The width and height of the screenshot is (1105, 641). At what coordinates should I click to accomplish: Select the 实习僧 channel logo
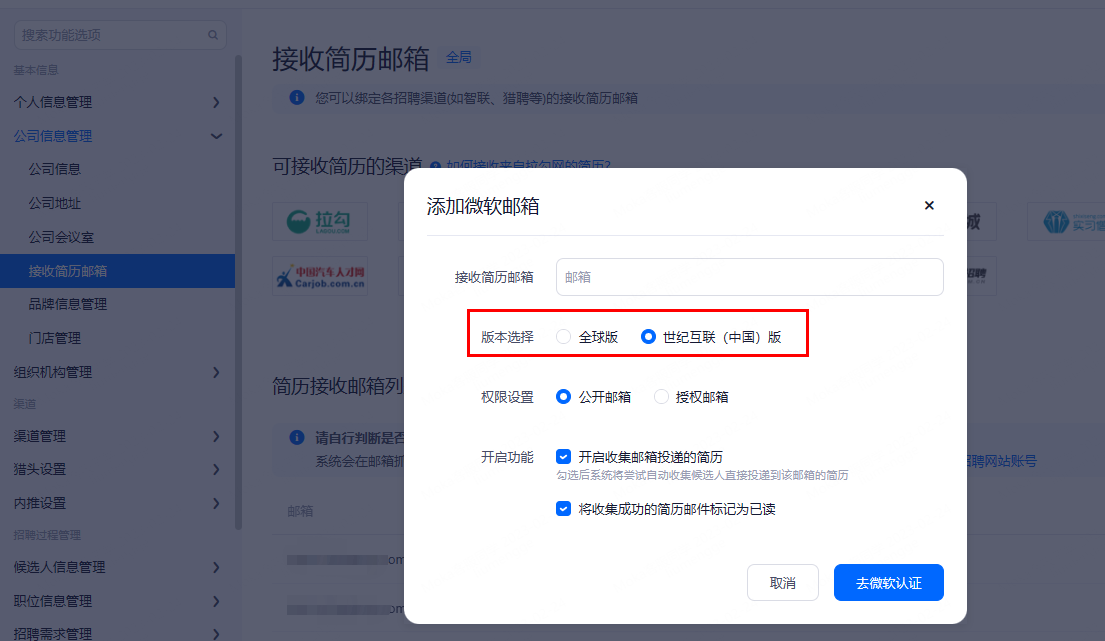pos(1068,221)
